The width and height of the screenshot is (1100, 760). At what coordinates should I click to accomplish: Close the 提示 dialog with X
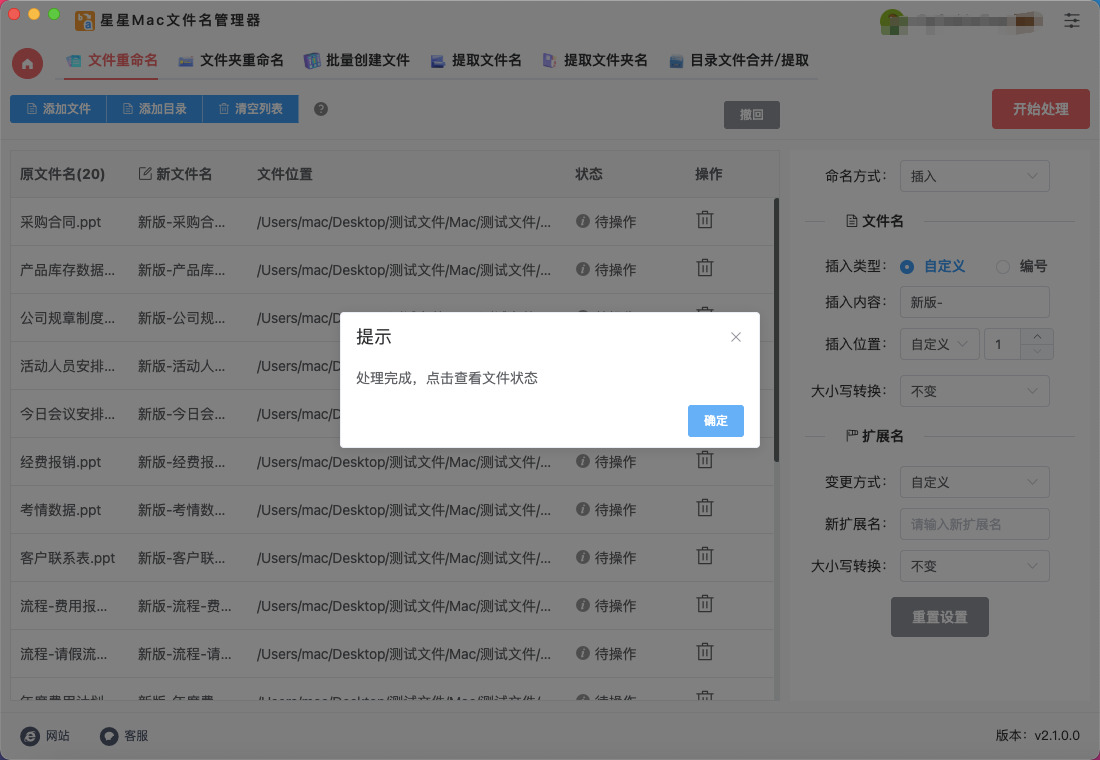point(736,337)
